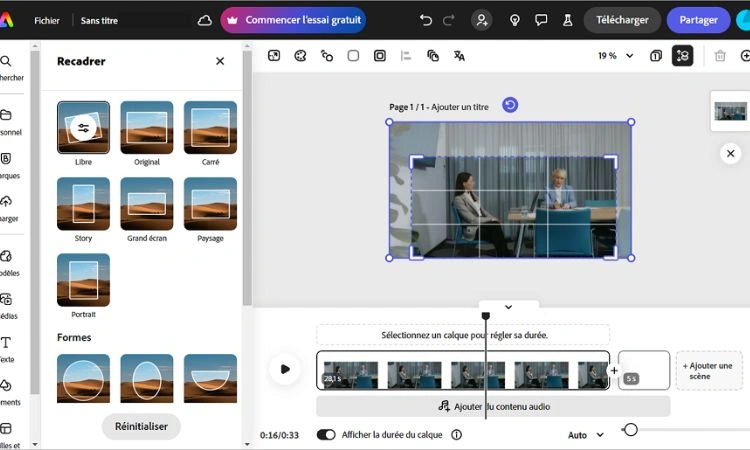Start the free trial with Commencer l'essai gratuit
Image resolution: width=750 pixels, height=450 pixels.
click(x=293, y=20)
